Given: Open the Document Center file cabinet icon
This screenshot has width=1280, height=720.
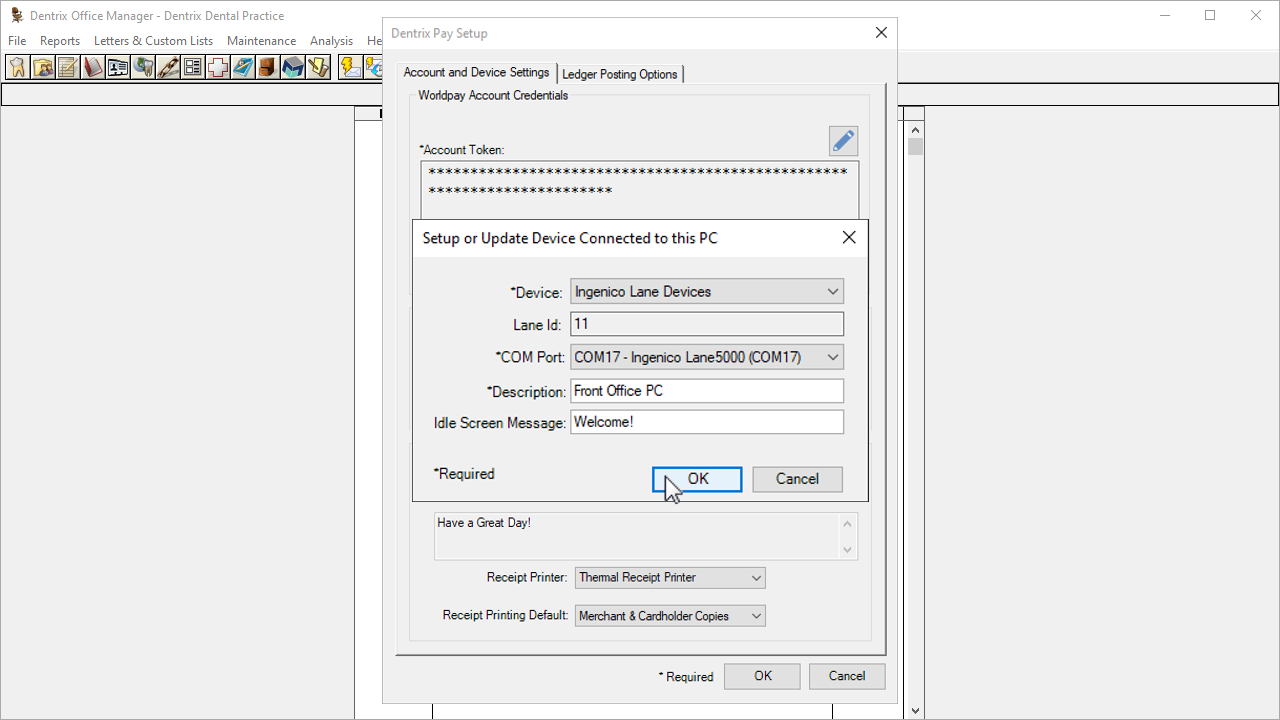Looking at the screenshot, I should (x=268, y=67).
